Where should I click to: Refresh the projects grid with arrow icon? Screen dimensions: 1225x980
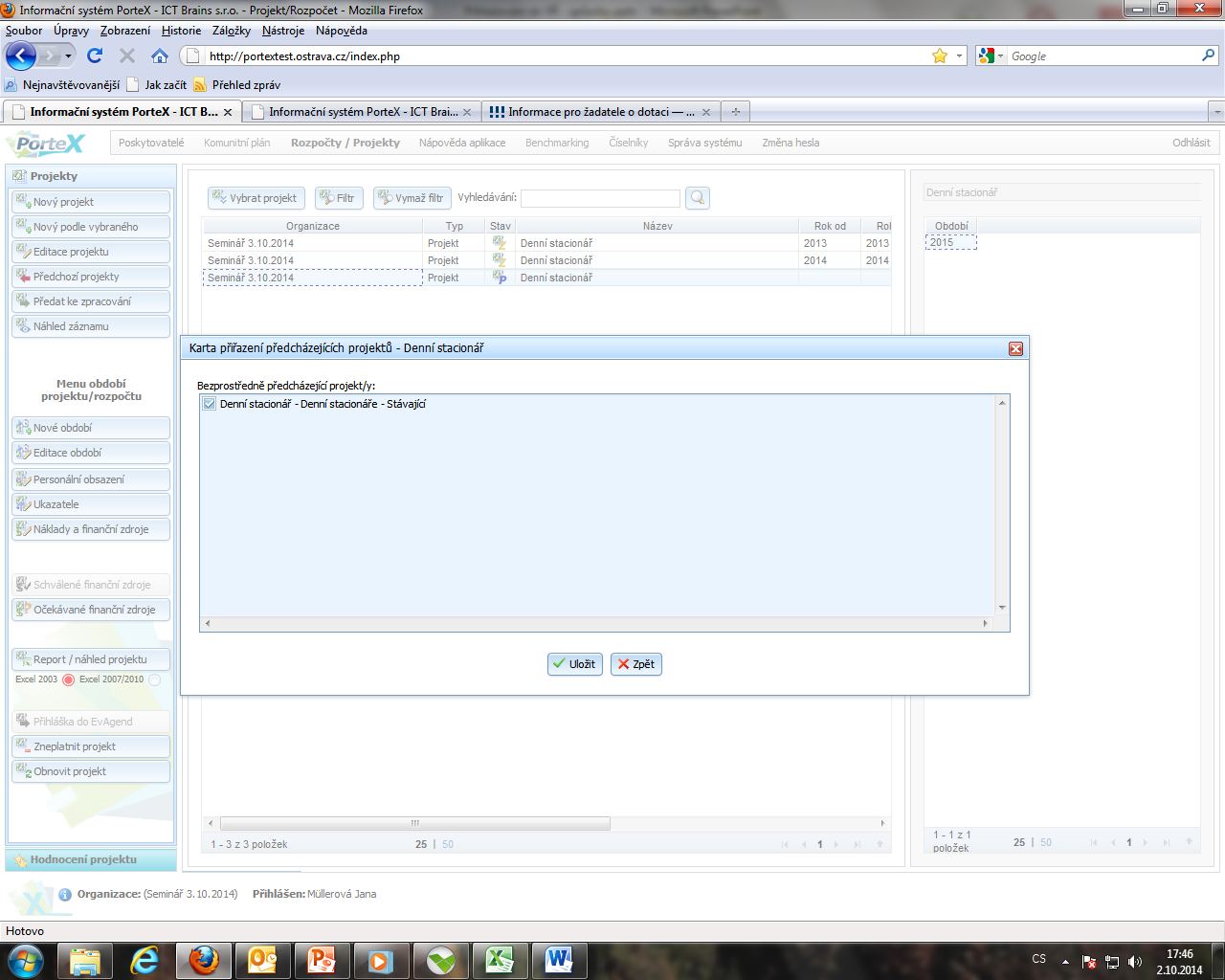[880, 844]
